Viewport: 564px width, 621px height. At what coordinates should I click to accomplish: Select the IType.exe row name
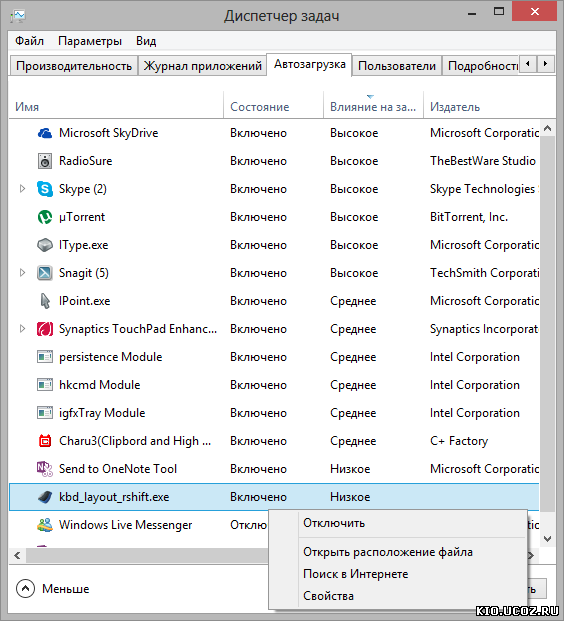coord(84,245)
